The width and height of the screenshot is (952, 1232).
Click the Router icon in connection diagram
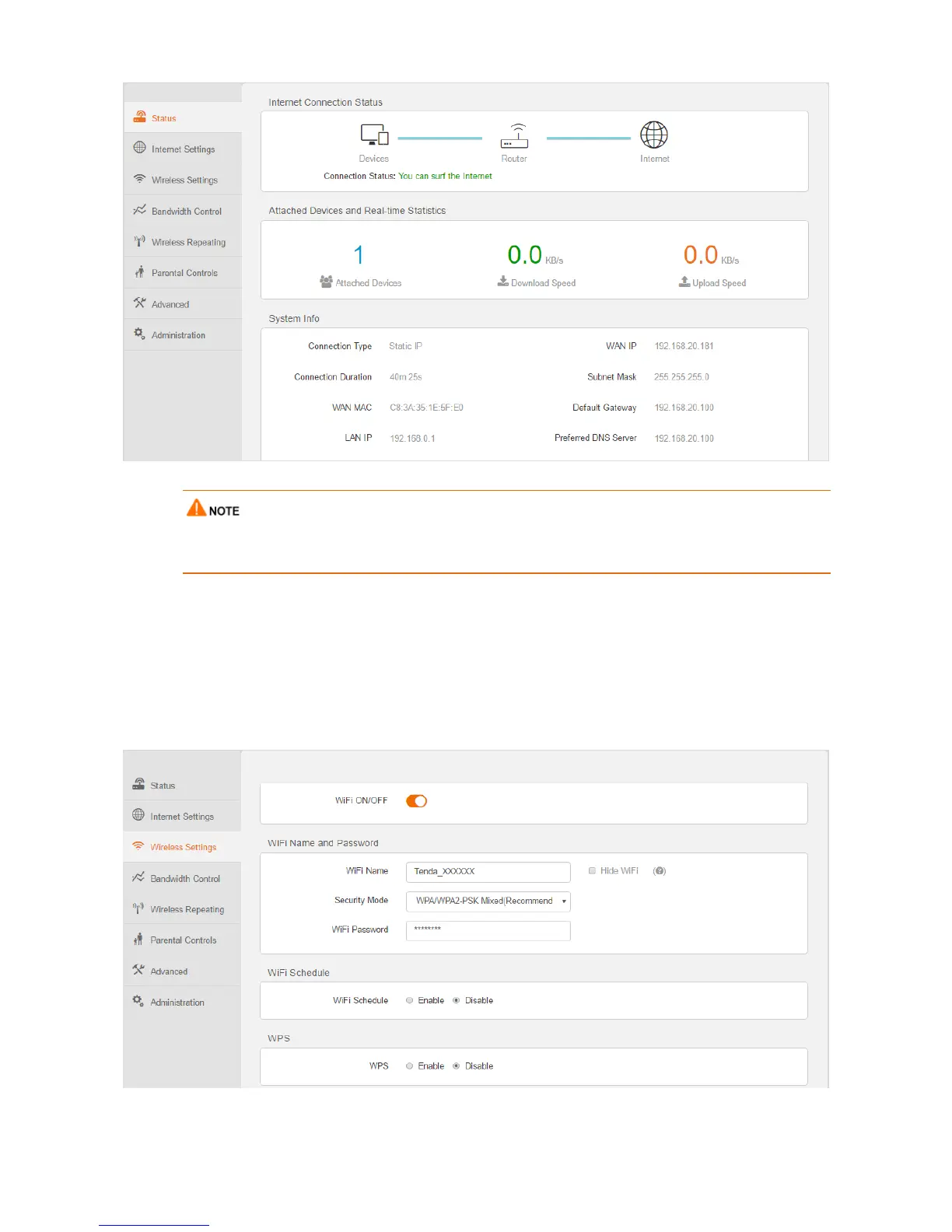514,135
